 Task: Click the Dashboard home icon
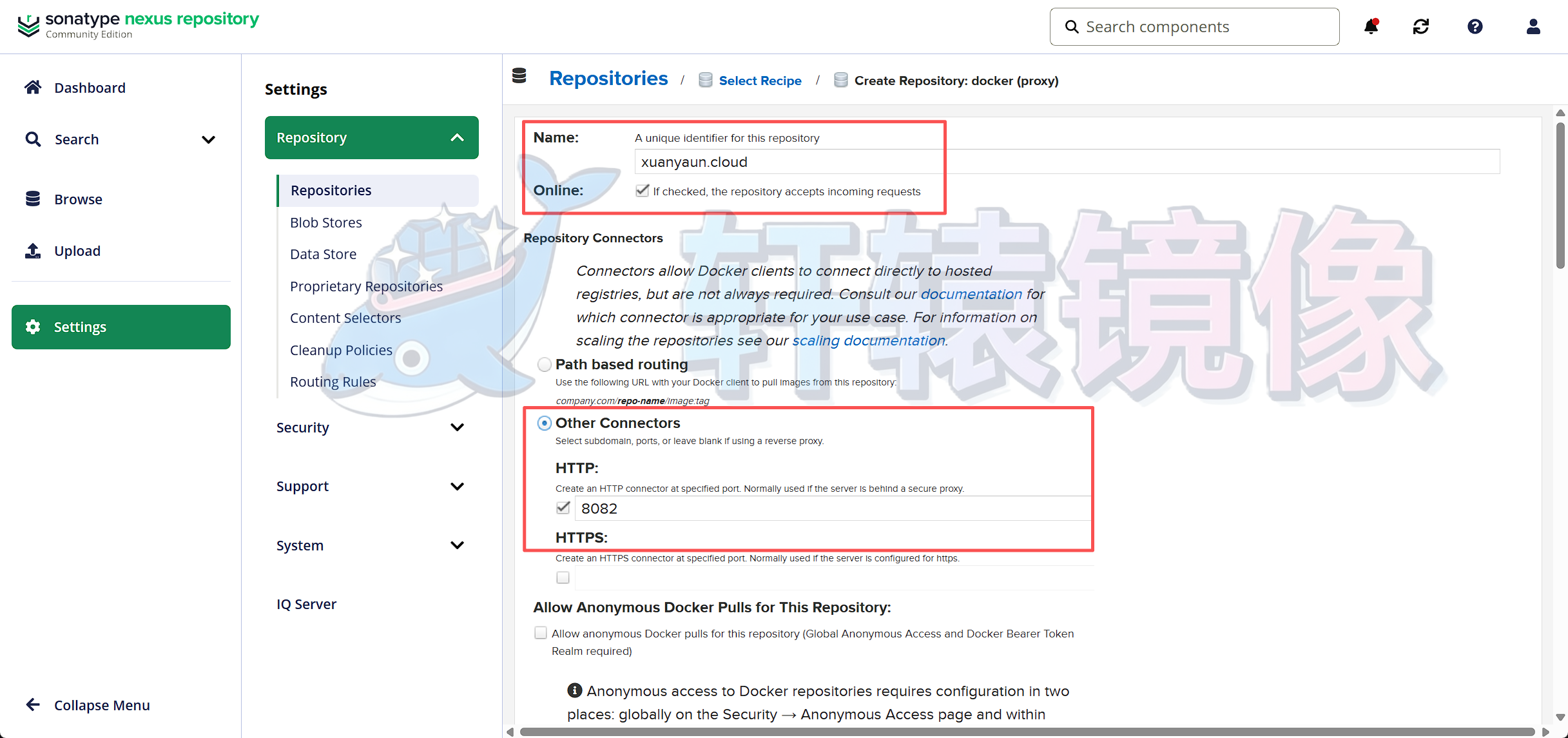(x=33, y=87)
